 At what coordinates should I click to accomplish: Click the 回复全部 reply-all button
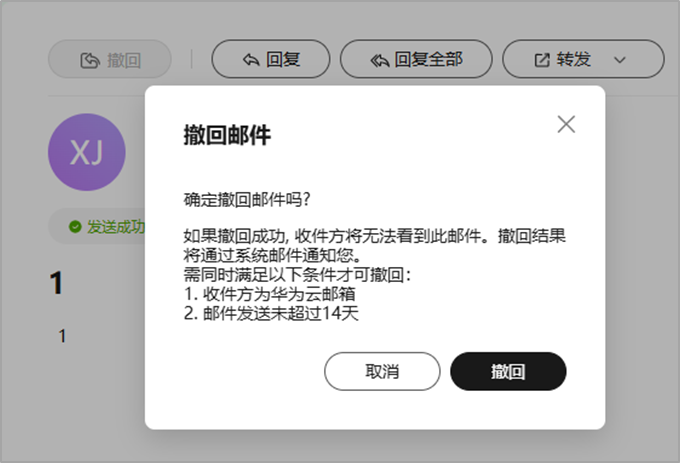coord(416,59)
